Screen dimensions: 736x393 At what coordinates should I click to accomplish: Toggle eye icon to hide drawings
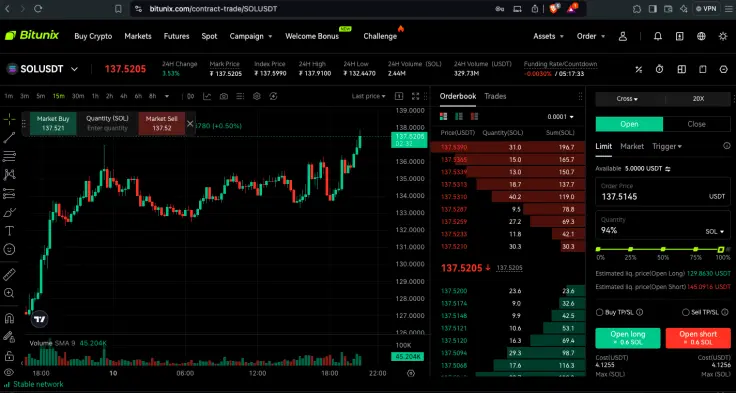click(x=9, y=373)
